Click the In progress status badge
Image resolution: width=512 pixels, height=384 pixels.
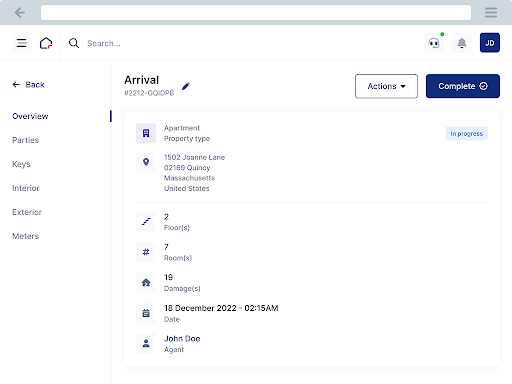[x=467, y=134]
